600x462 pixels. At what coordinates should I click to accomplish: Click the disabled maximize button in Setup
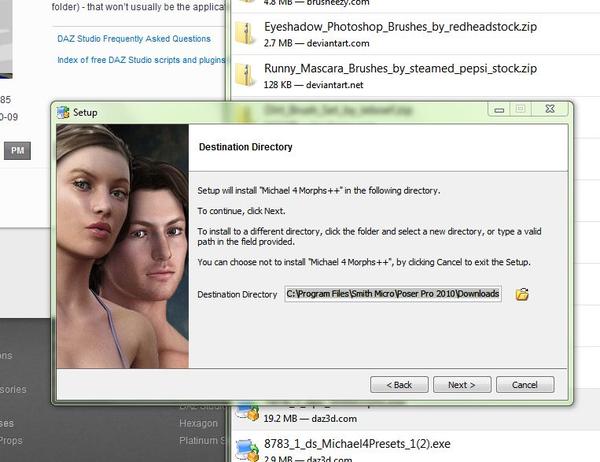pyautogui.click(x=520, y=109)
